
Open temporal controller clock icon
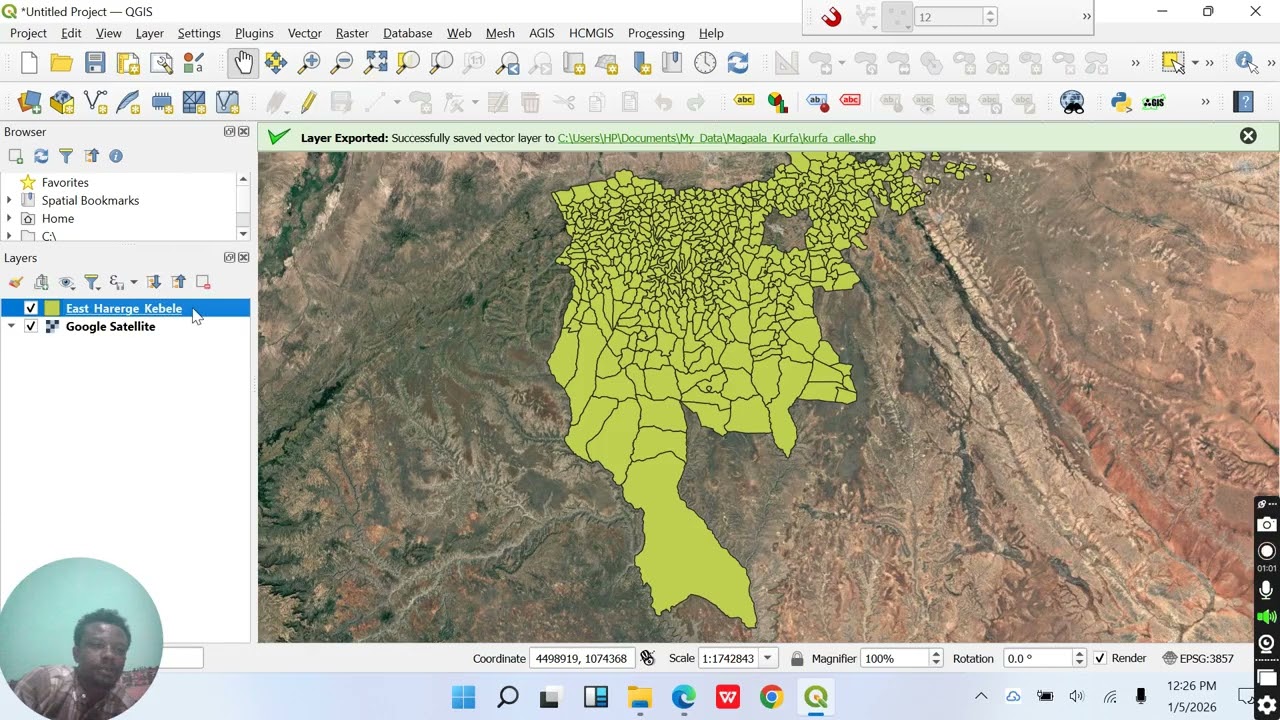[x=705, y=63]
